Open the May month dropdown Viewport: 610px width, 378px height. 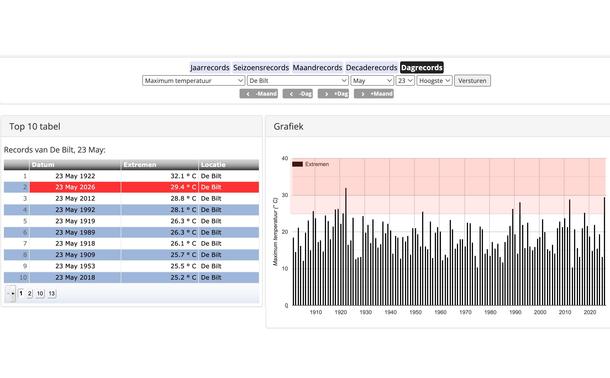coord(372,80)
